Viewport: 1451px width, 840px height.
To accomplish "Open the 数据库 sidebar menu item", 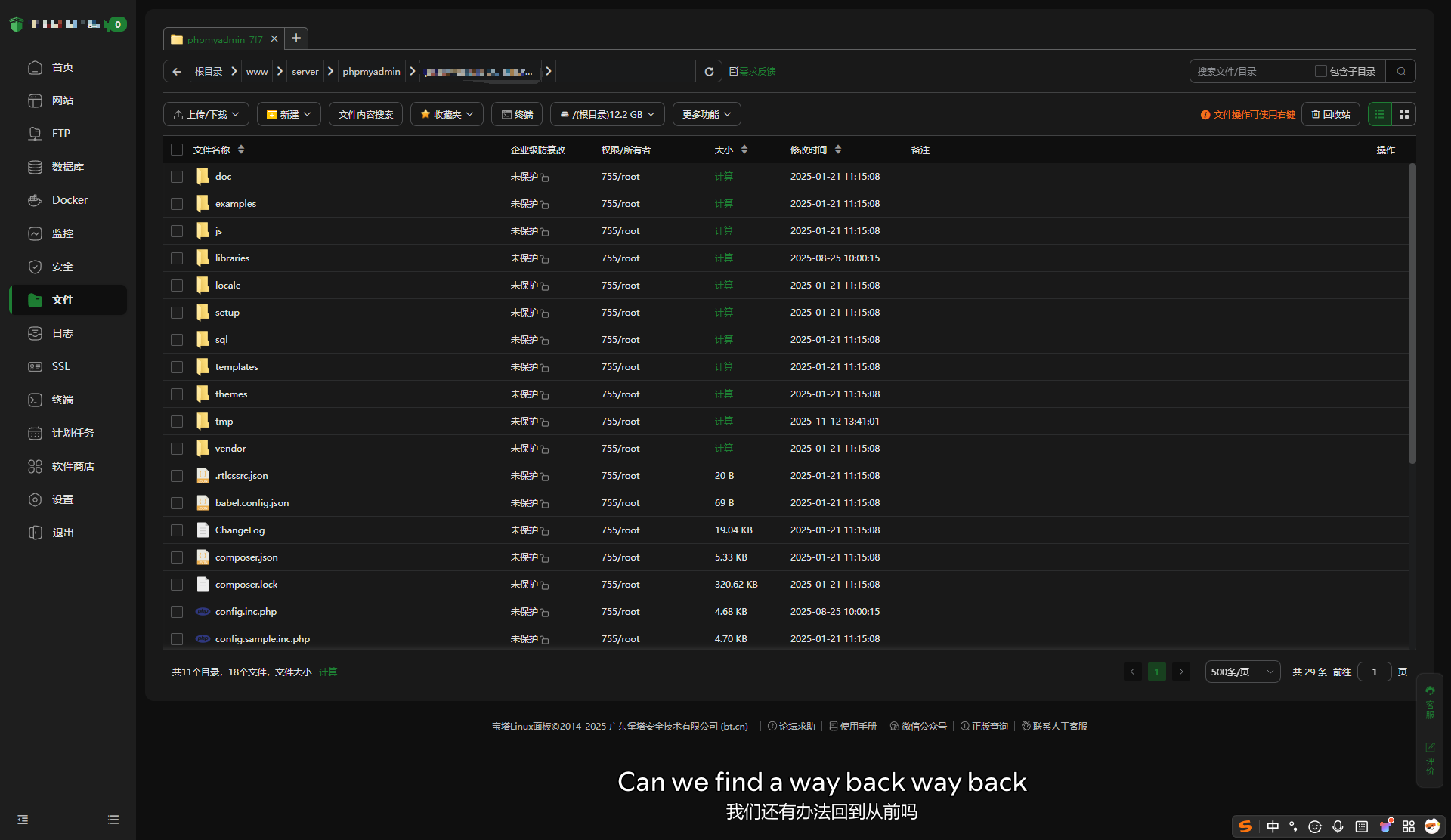I will [67, 167].
